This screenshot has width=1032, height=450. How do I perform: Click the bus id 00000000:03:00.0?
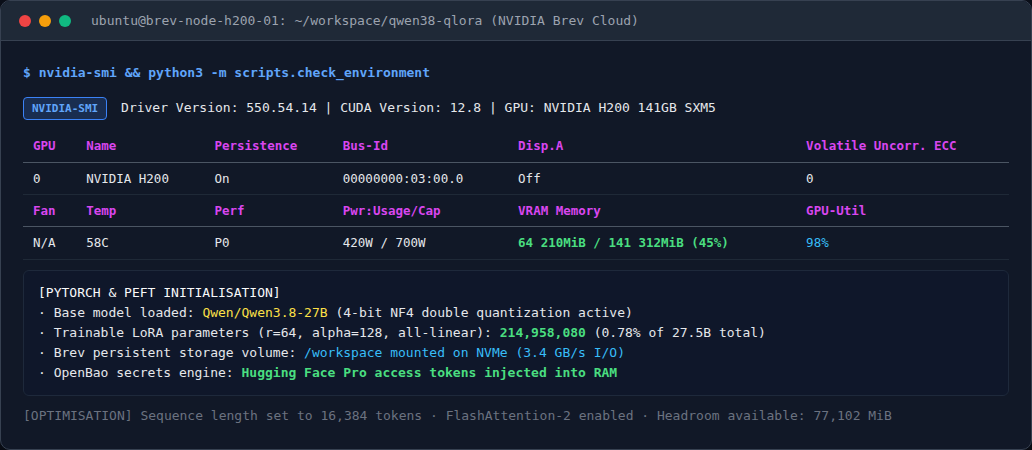[403, 179]
